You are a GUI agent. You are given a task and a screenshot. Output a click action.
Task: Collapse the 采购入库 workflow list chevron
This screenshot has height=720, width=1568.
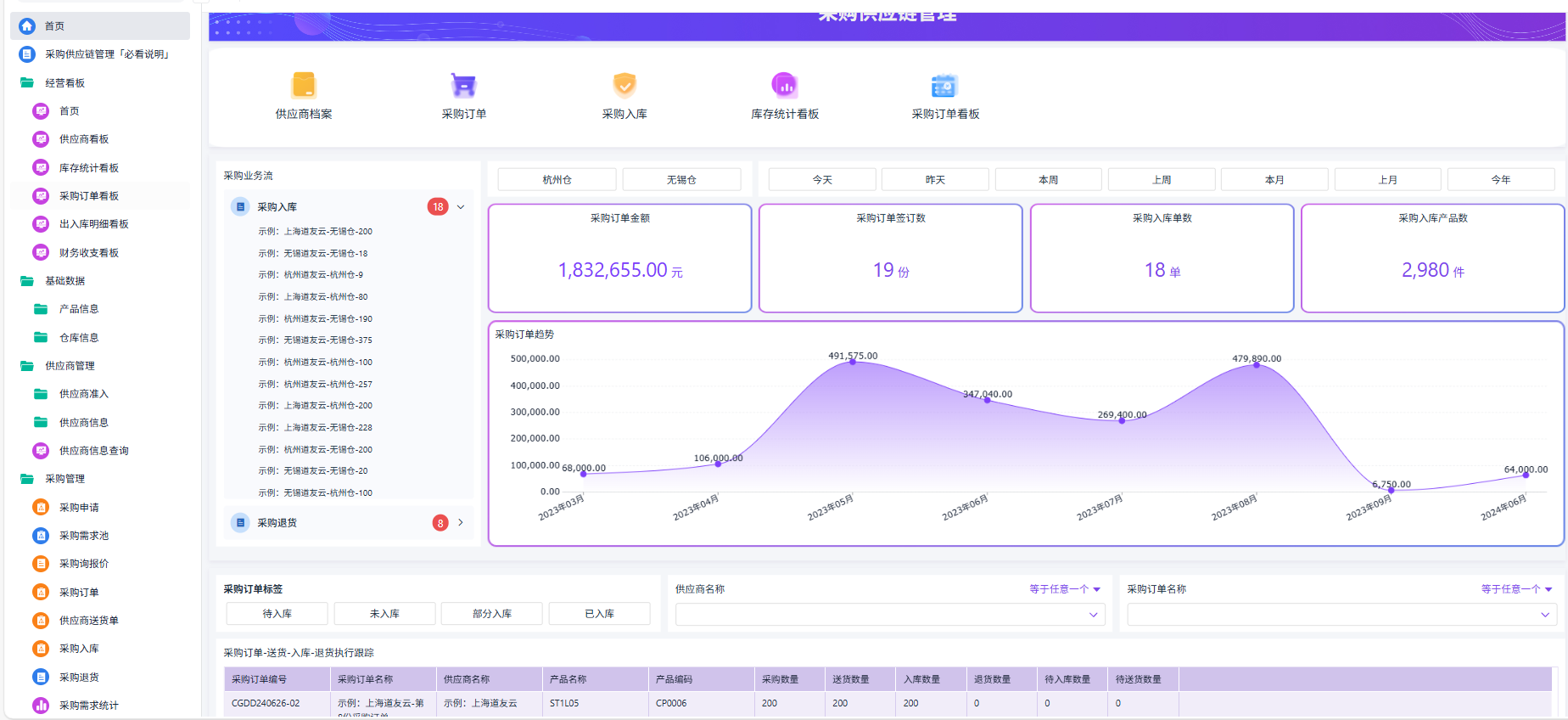click(x=461, y=207)
